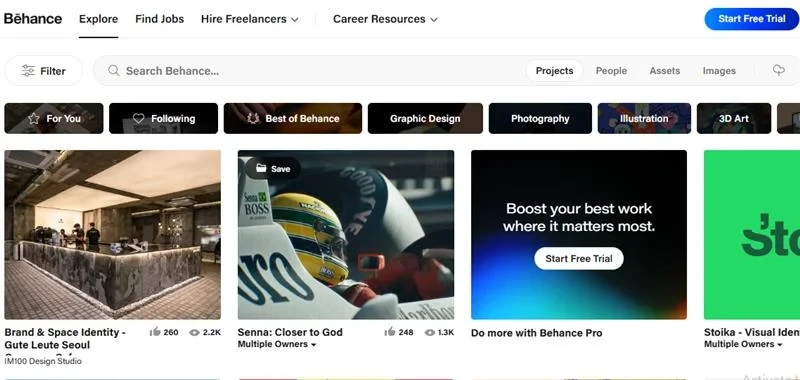
Task: Focus the Search Behance field
Action: point(306,71)
